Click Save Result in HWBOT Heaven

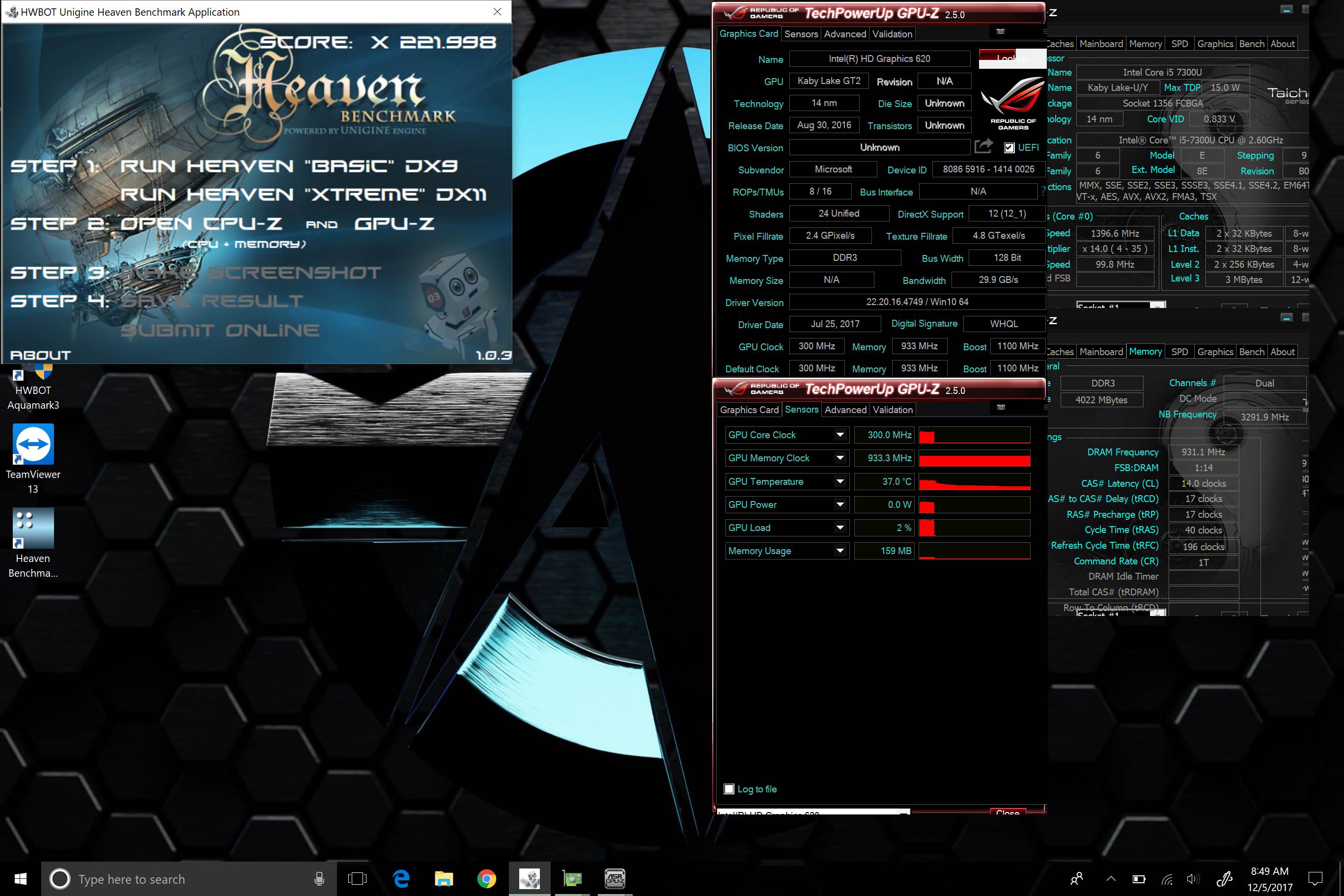(x=212, y=301)
